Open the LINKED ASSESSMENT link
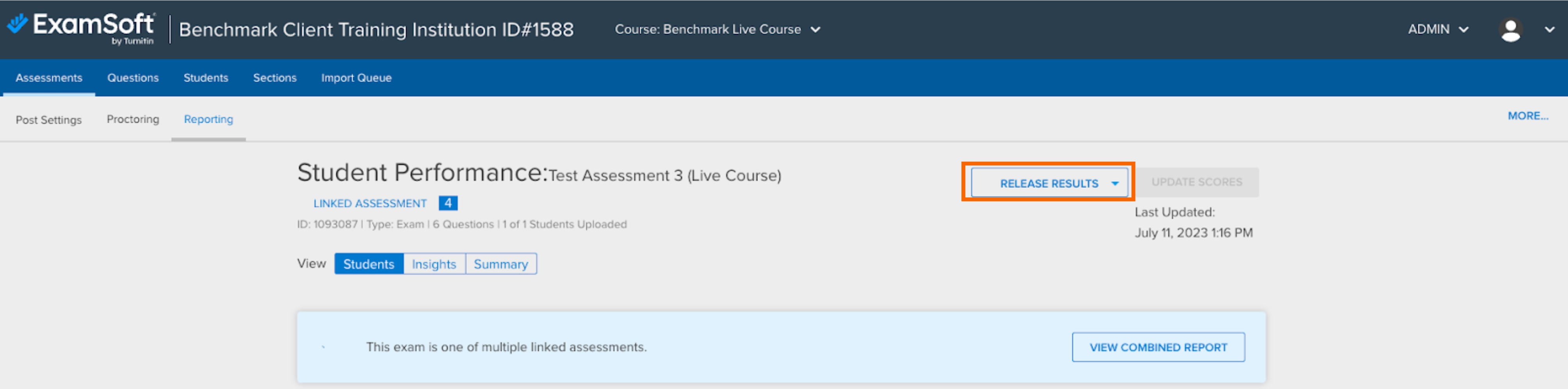1568x389 pixels. [370, 203]
